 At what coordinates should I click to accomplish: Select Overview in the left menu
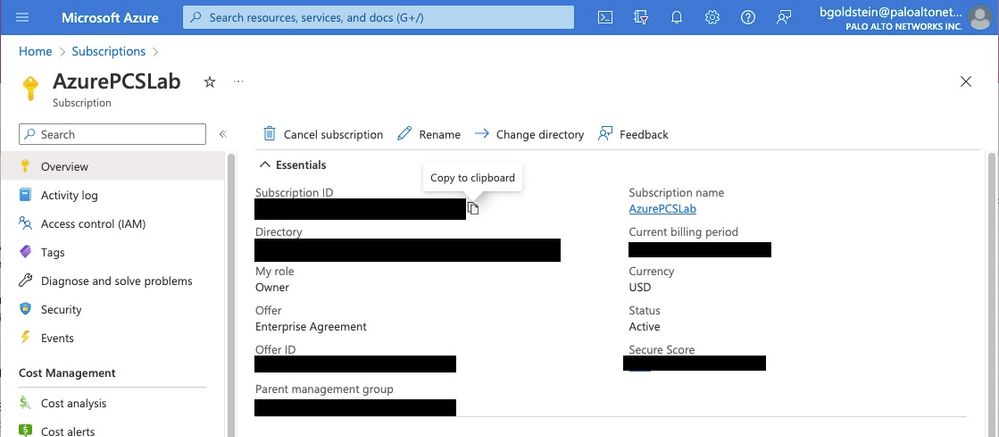[x=112, y=167]
